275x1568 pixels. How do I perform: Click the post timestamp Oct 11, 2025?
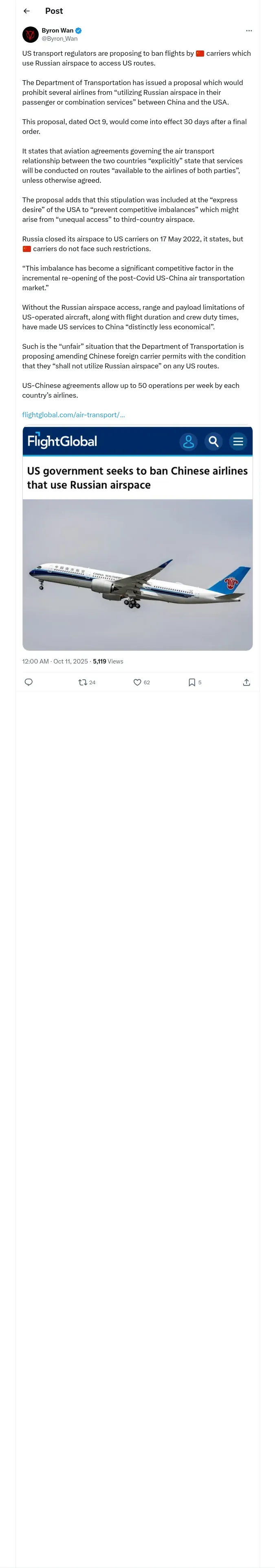pos(55,661)
